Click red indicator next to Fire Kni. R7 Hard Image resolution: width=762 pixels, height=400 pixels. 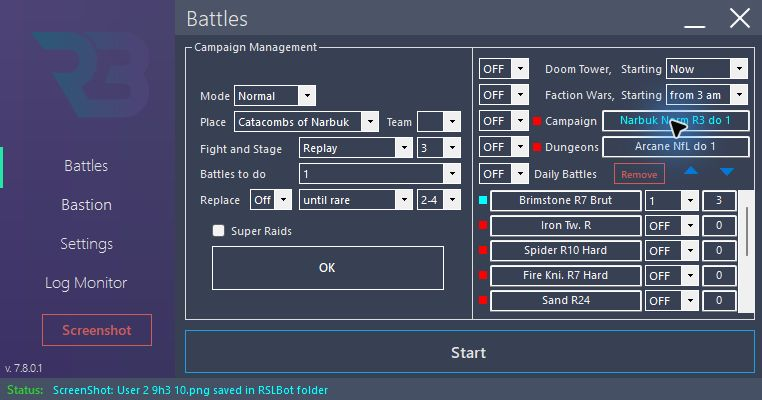point(483,275)
